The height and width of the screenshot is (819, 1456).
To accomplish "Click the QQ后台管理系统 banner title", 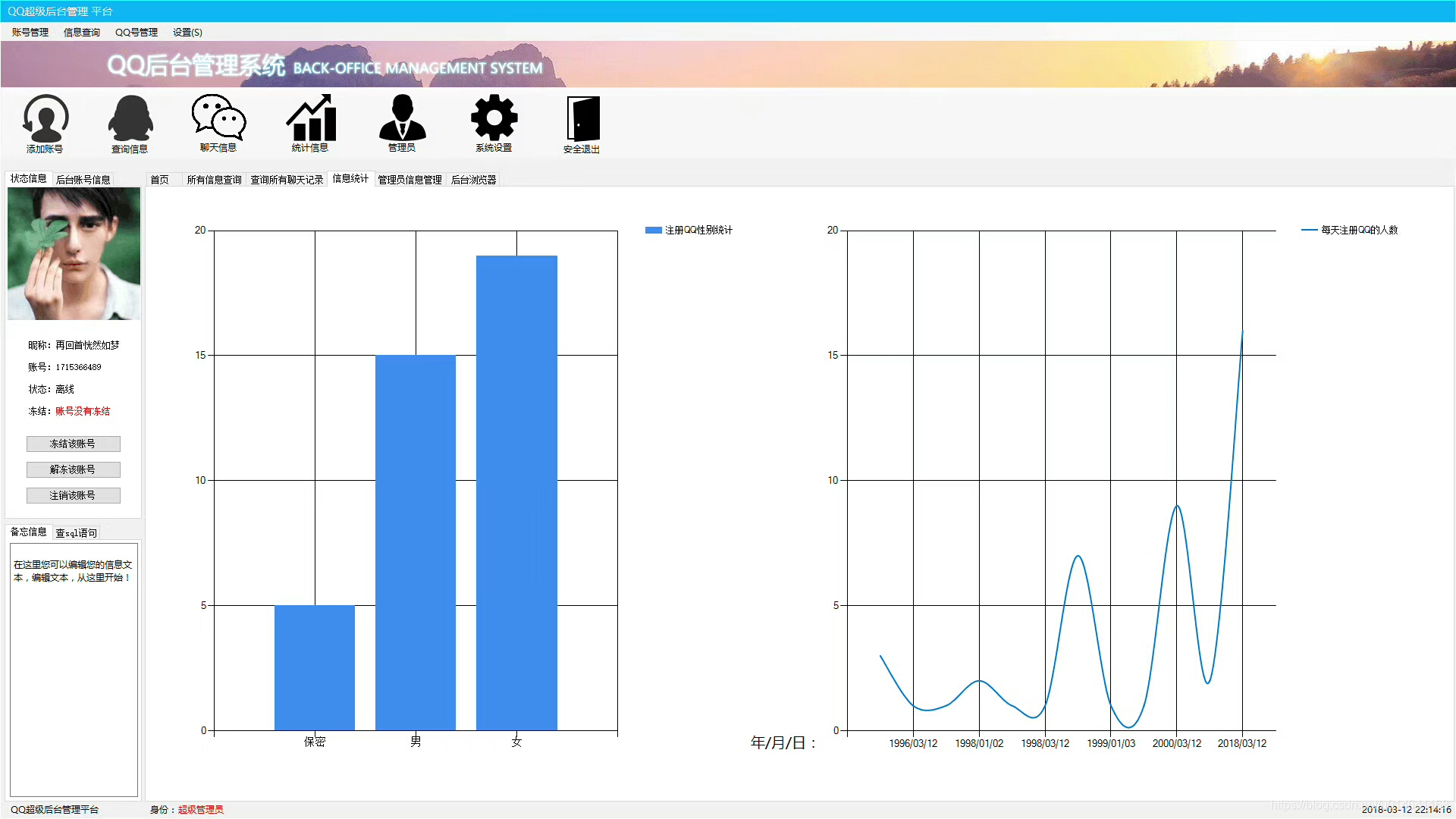I will pyautogui.click(x=196, y=65).
